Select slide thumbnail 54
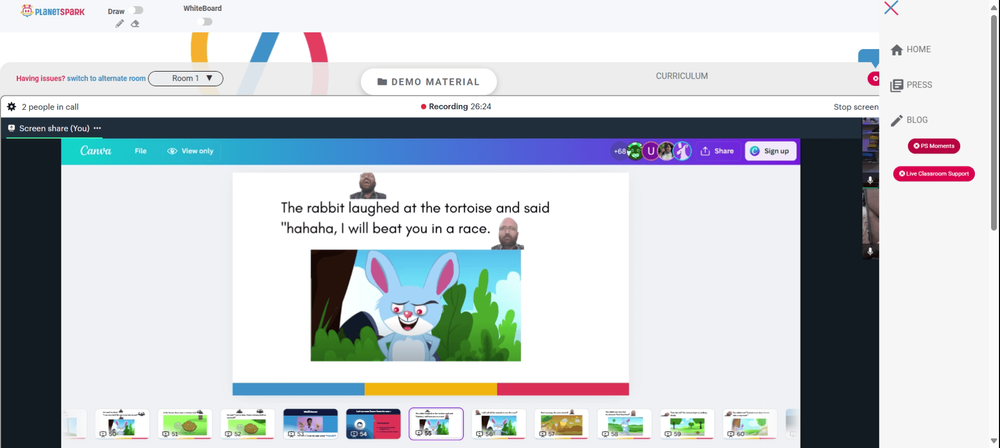 373,424
